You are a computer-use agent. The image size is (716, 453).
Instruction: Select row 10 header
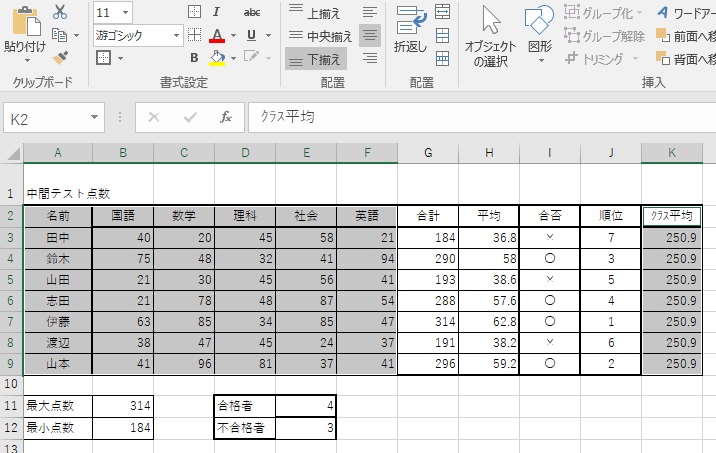click(11, 384)
